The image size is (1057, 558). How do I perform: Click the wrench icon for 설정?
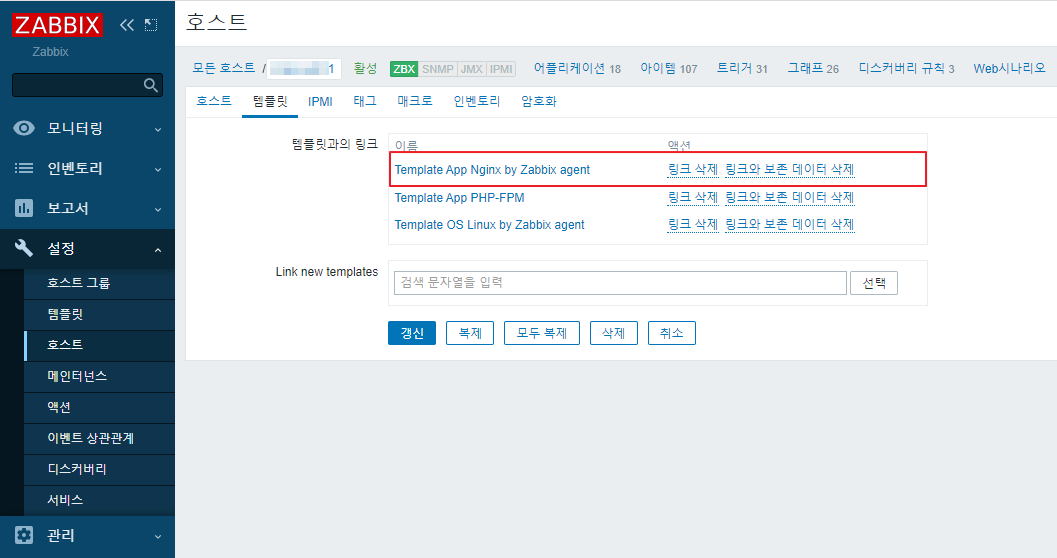(24, 248)
